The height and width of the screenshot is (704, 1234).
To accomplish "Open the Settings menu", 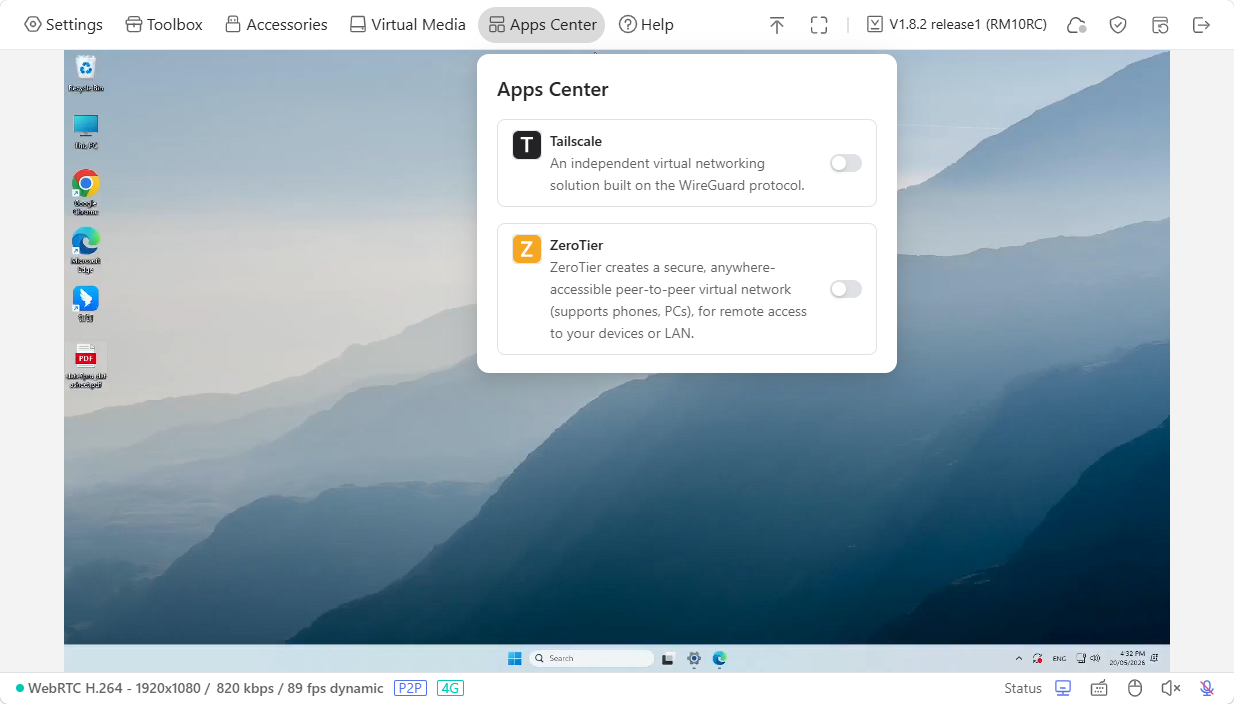I will (63, 25).
